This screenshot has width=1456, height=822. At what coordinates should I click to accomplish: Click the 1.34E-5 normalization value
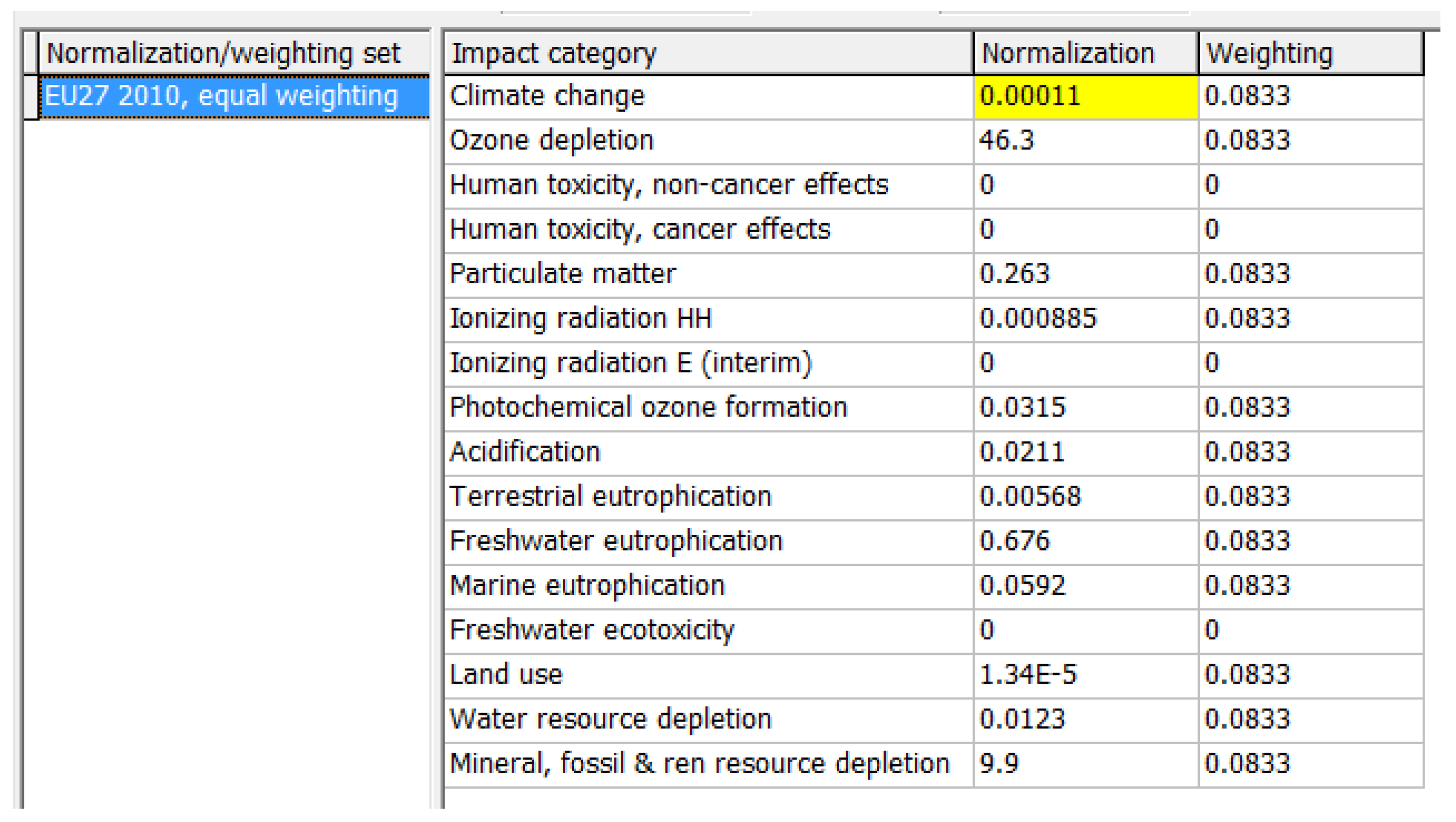click(x=1086, y=676)
